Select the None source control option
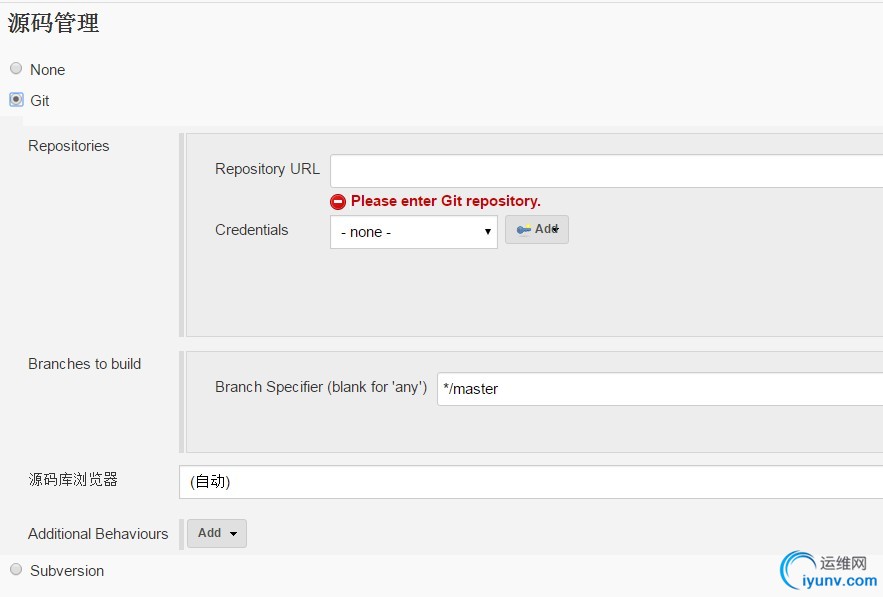 coord(16,68)
